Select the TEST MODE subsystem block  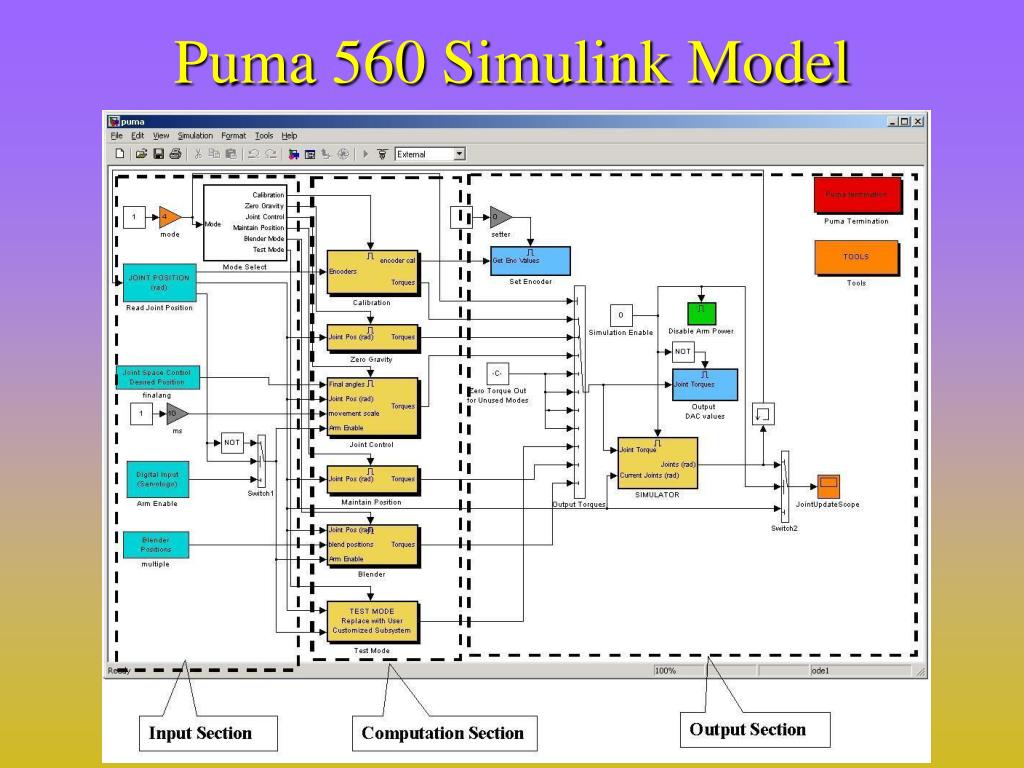tap(372, 621)
